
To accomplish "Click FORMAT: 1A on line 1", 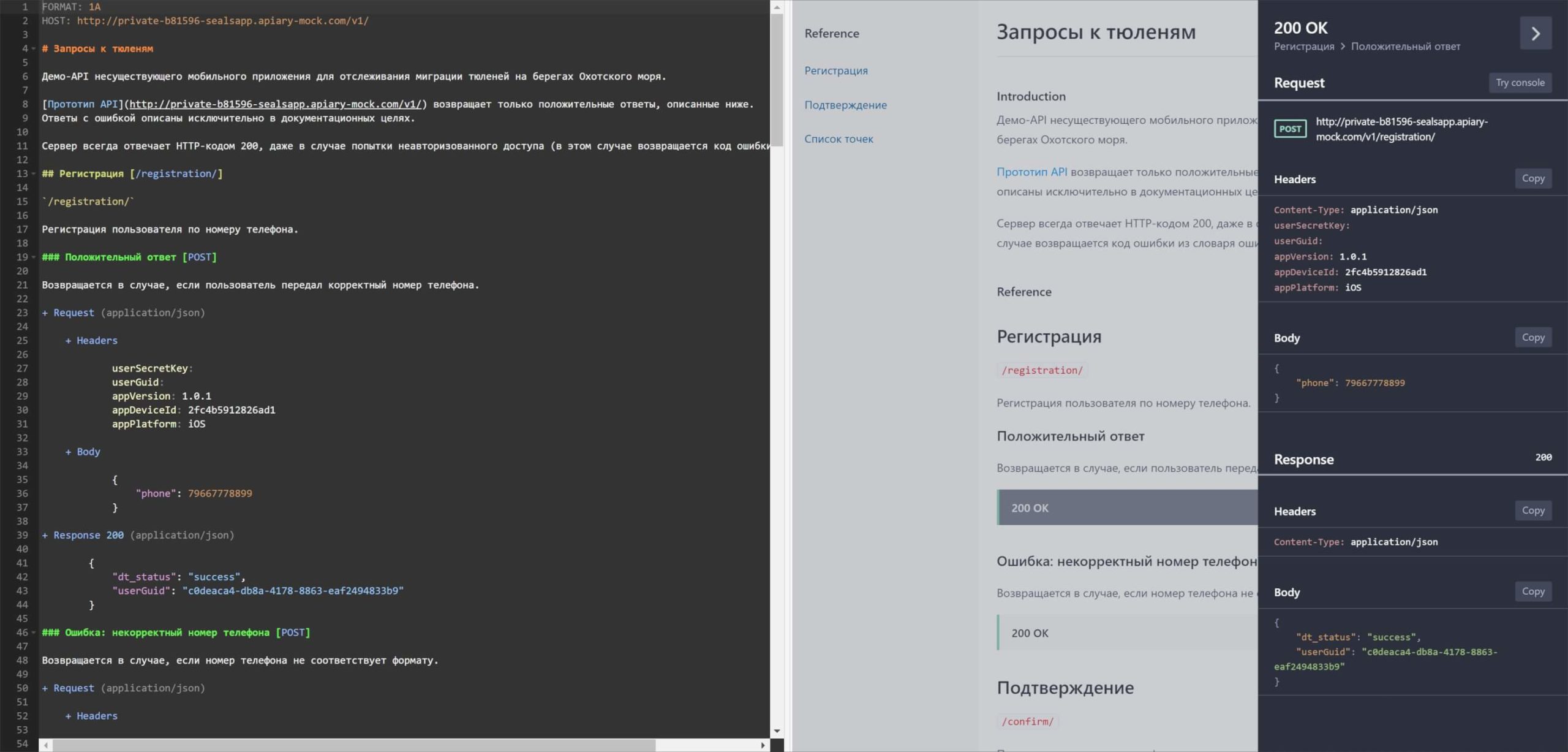I will pyautogui.click(x=71, y=7).
